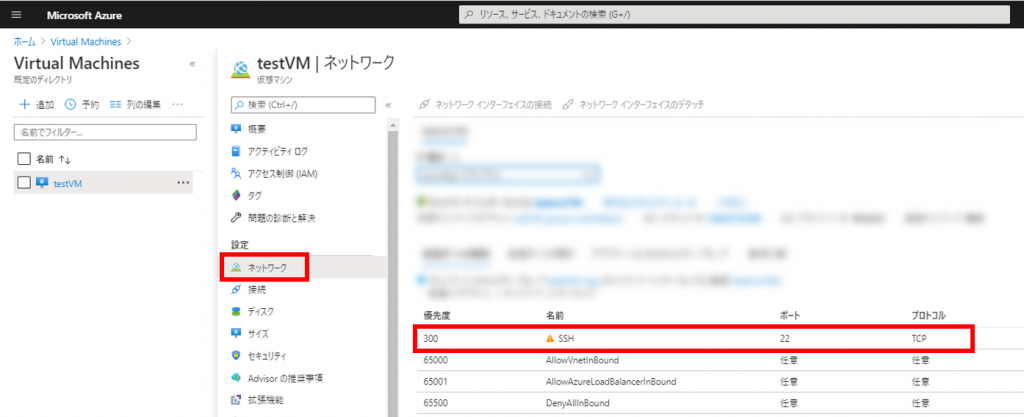Click ネットワーク インターフェイスの接続 button
The image size is (1024, 417).
(x=485, y=104)
